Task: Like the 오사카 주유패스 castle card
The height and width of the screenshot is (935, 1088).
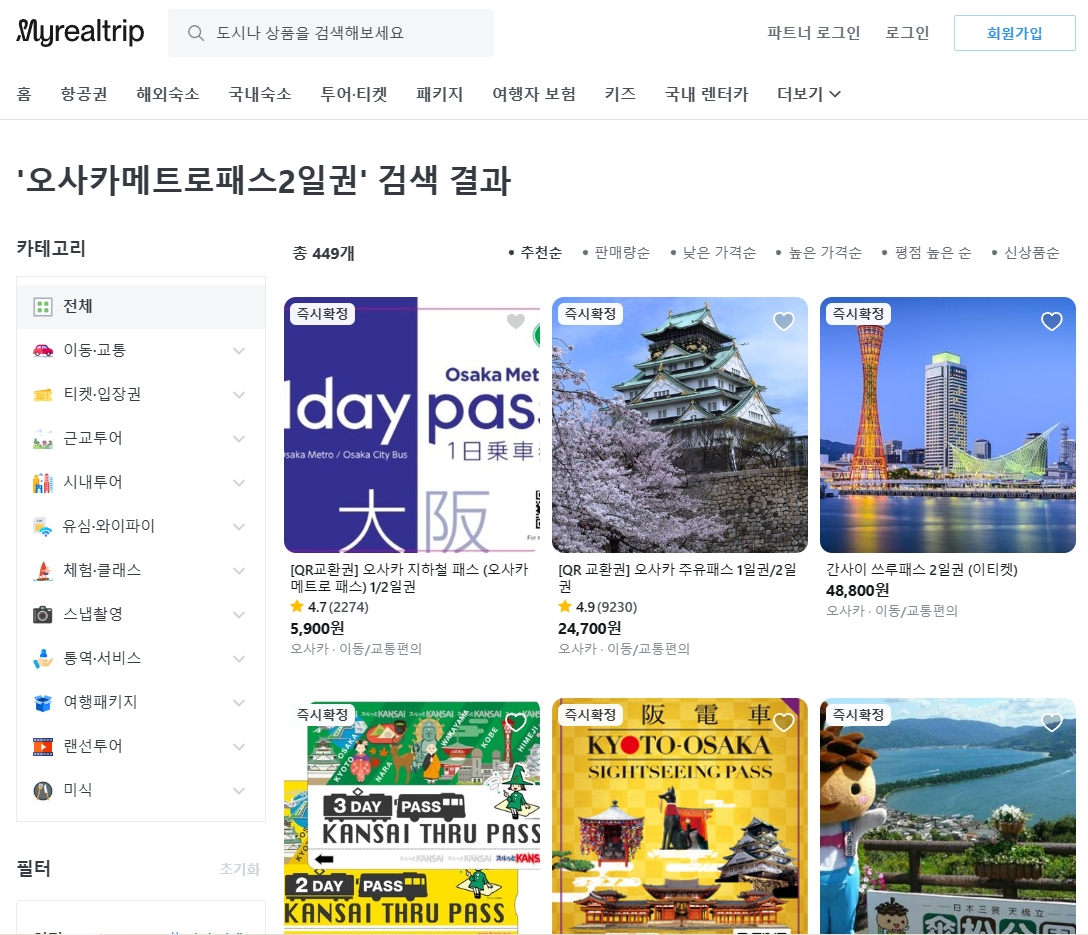Action: click(x=784, y=321)
